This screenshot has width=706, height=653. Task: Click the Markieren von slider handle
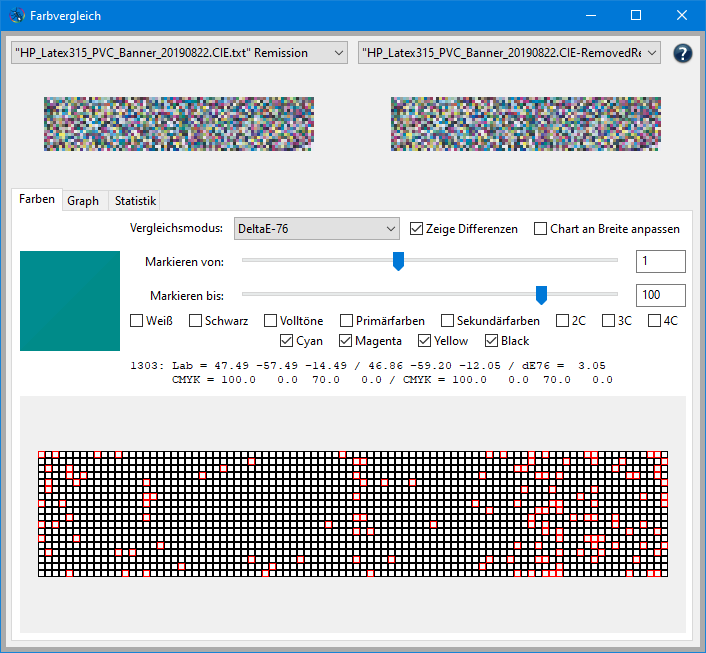click(398, 261)
